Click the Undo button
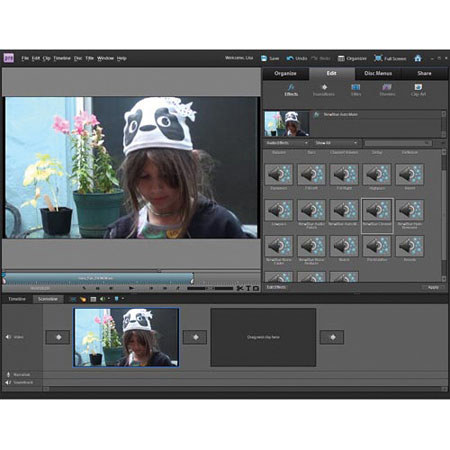 pyautogui.click(x=297, y=58)
